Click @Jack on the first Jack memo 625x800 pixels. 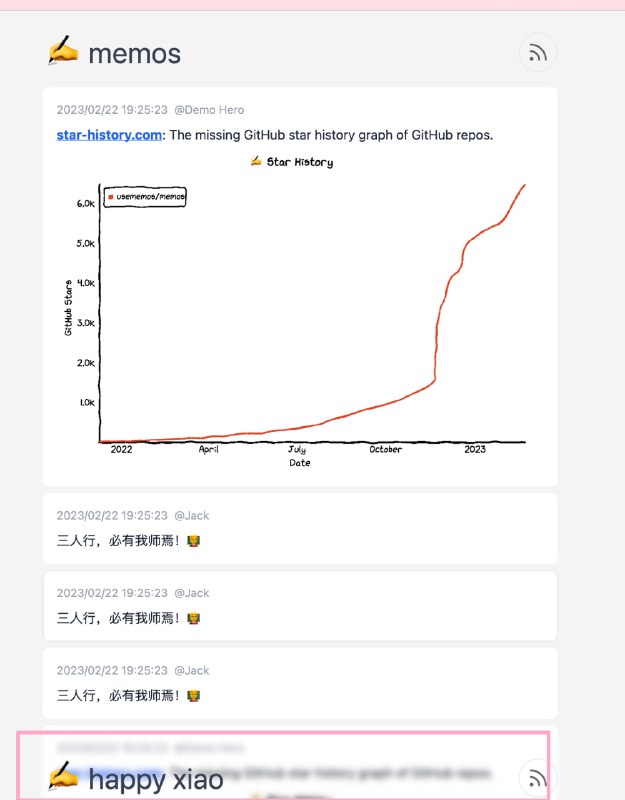tap(192, 516)
